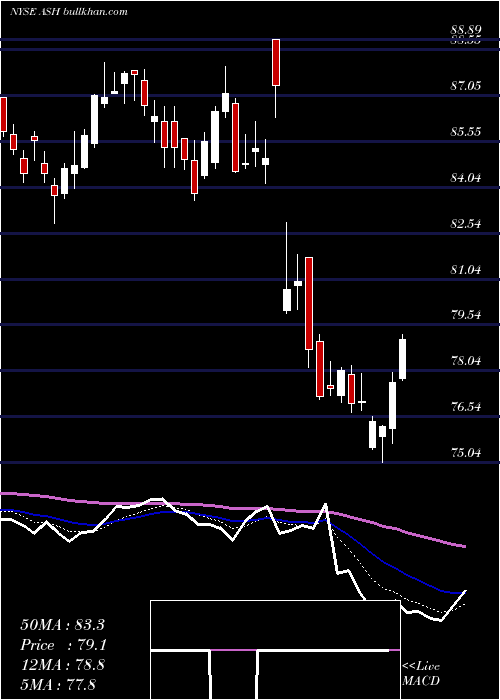The height and width of the screenshot is (700, 500).
Task: Select the 82.54 price level label
Action: 466,224
